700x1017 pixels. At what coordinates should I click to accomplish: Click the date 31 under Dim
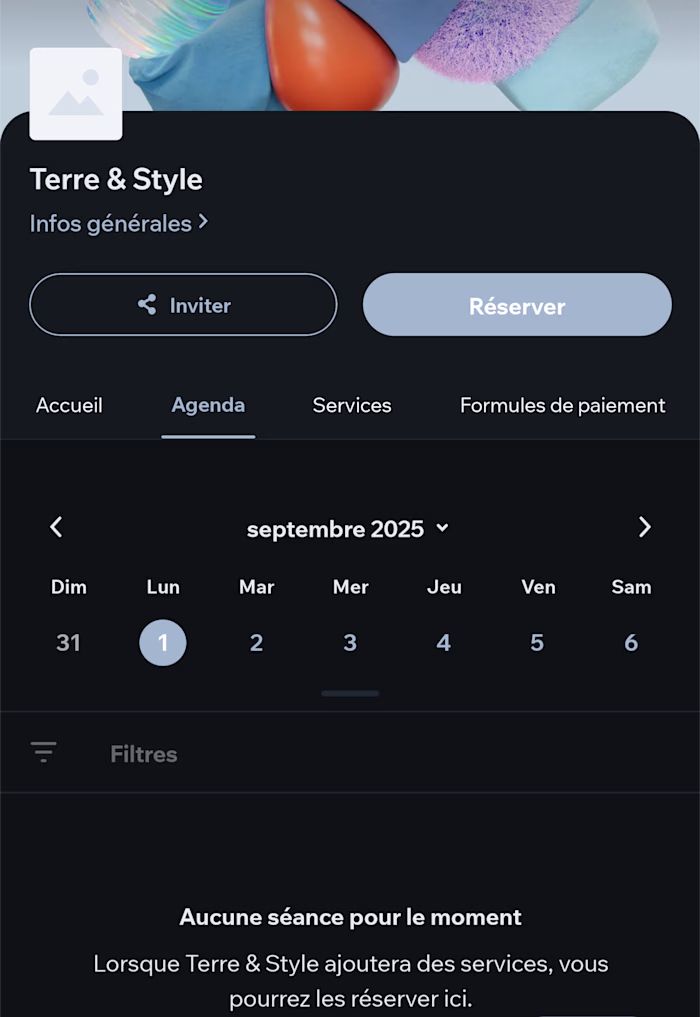pyautogui.click(x=68, y=643)
